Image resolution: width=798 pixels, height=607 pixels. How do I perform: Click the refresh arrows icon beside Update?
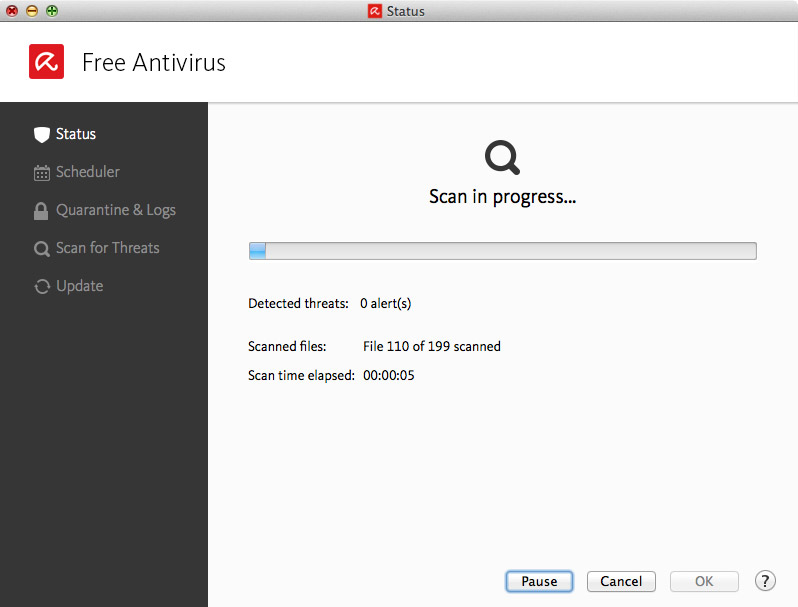[x=42, y=286]
